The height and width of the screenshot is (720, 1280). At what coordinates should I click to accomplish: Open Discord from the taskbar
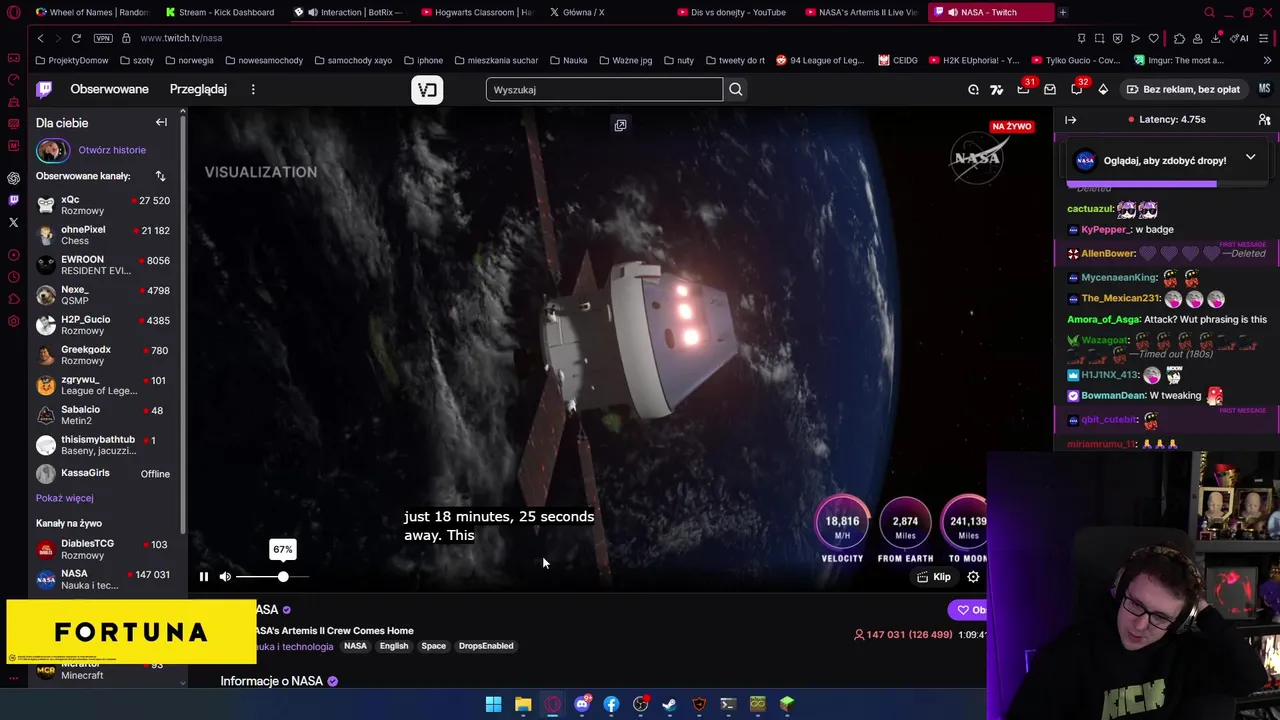pos(582,704)
